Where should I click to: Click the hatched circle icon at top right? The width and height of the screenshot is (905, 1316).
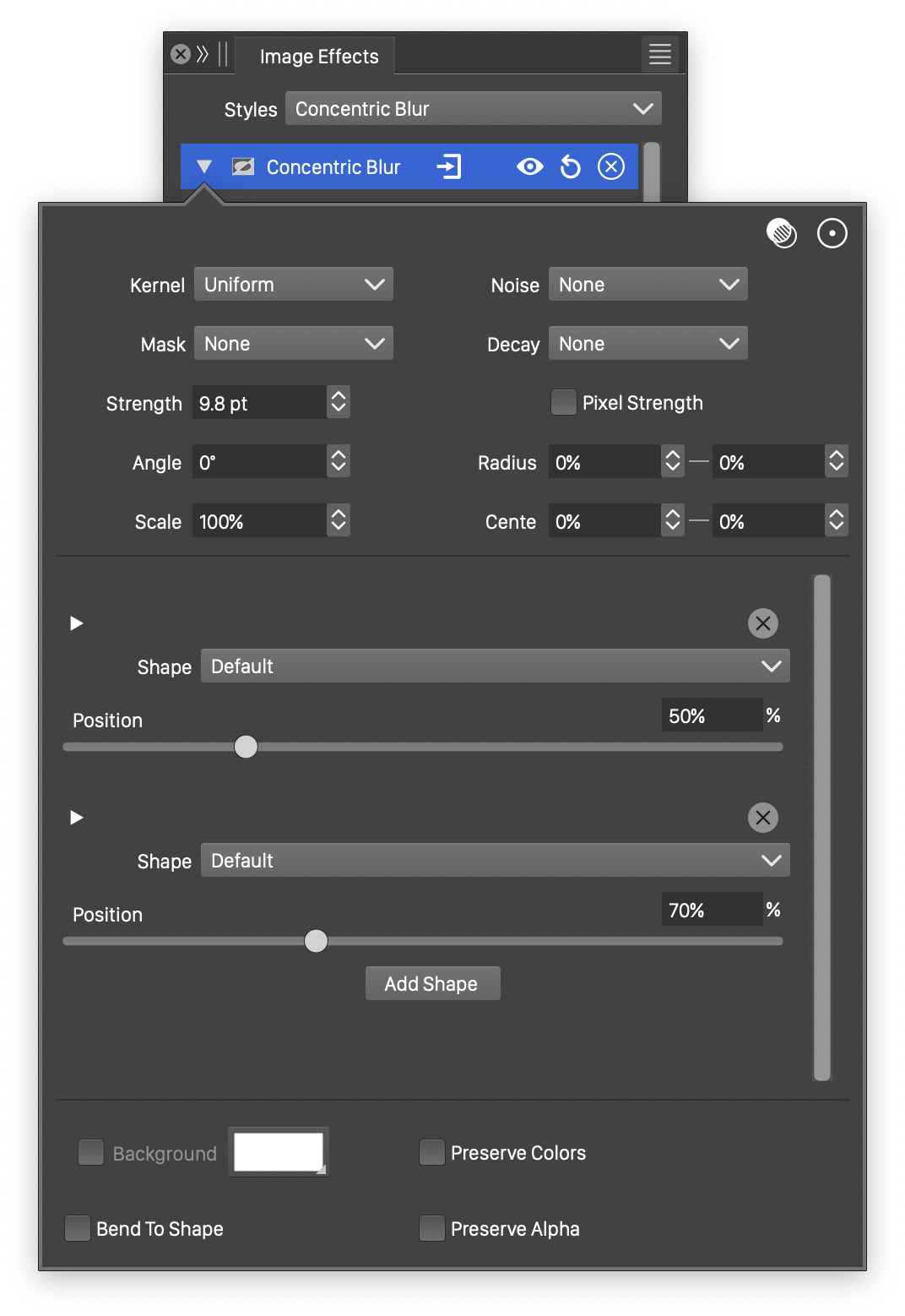782,234
